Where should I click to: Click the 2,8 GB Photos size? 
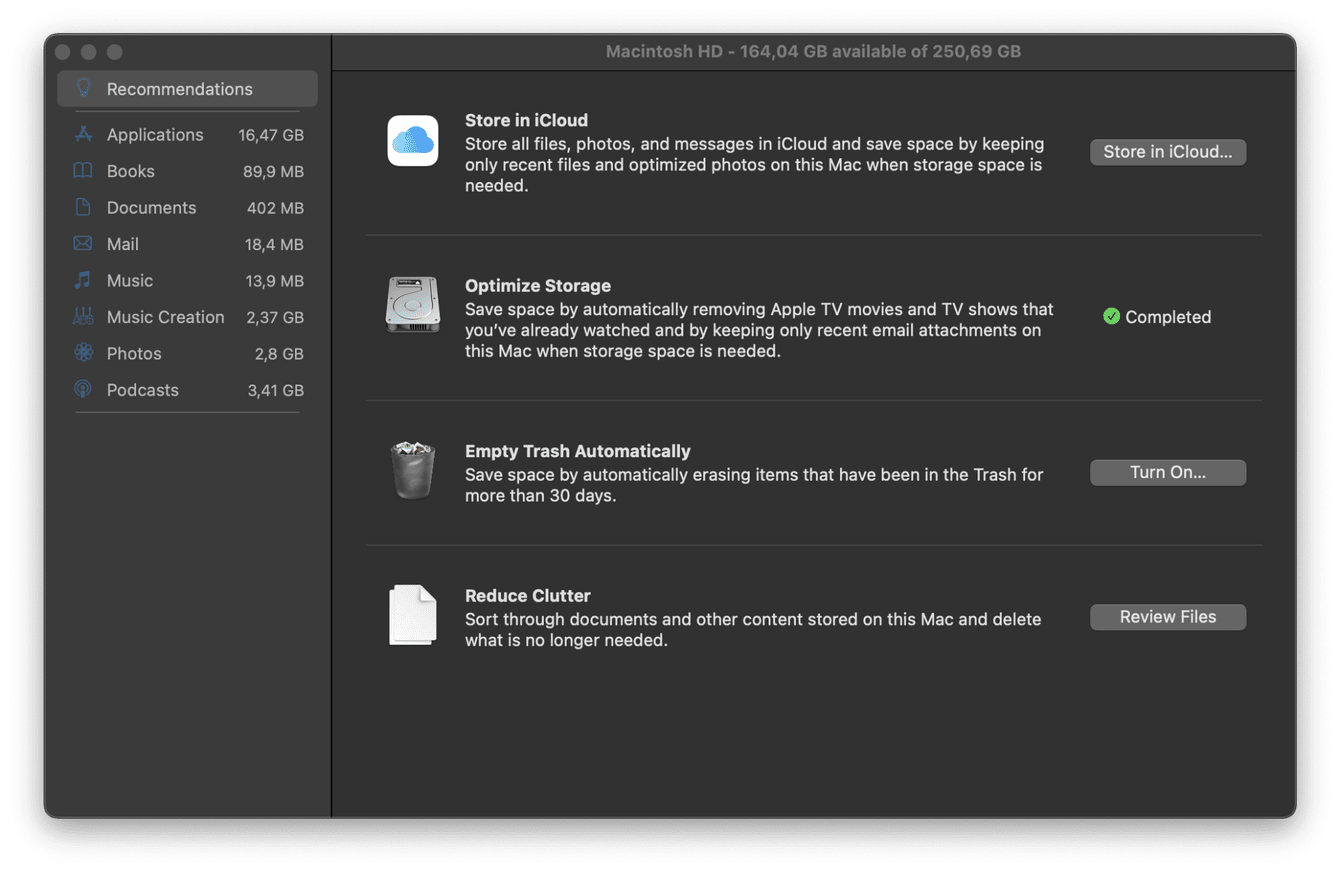point(279,353)
